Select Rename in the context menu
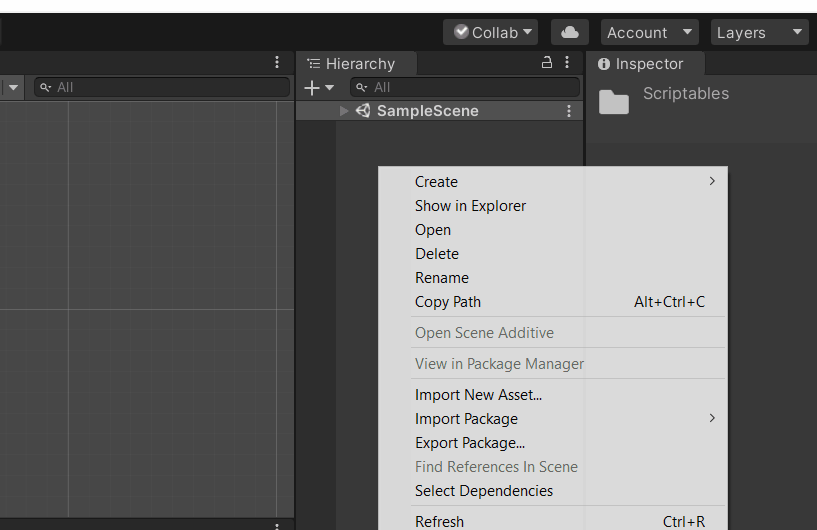 (553, 278)
